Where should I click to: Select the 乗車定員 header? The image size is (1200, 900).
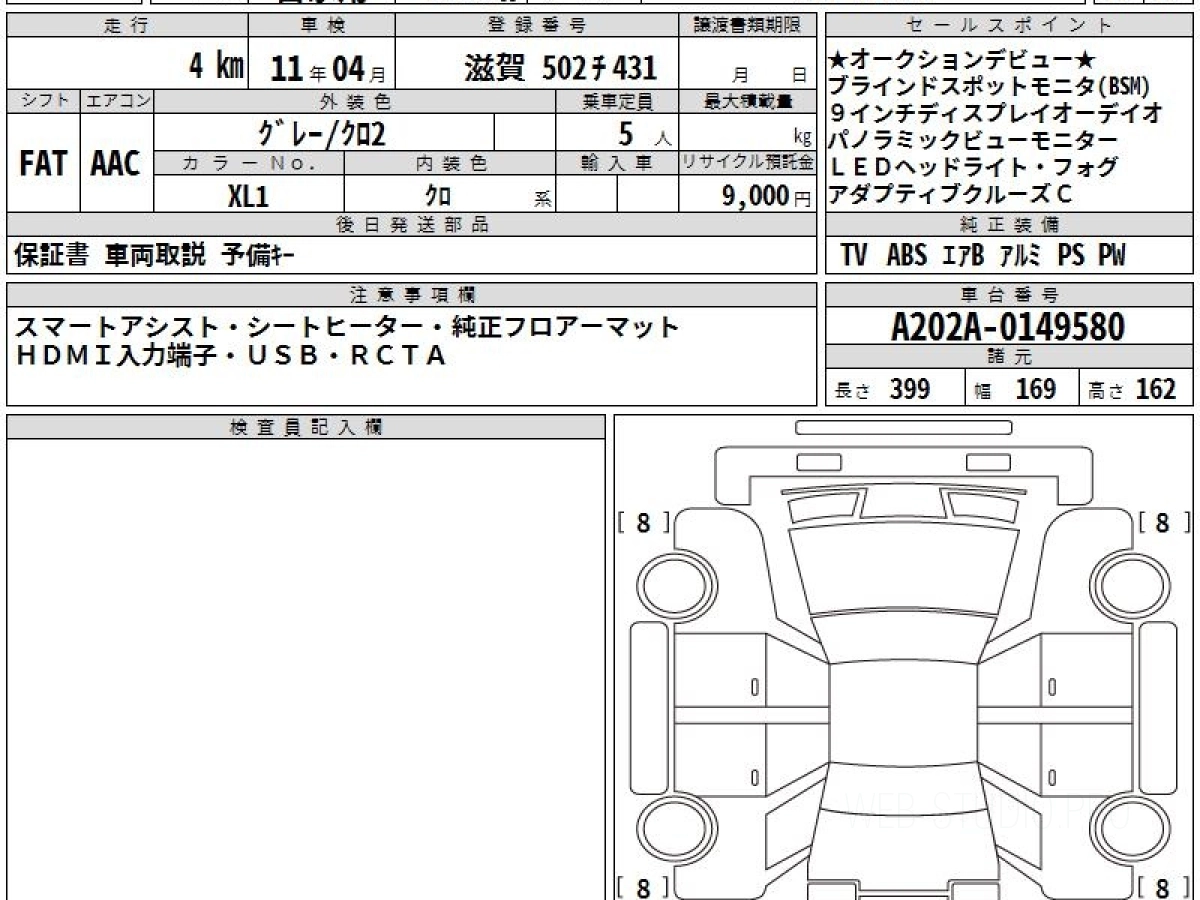point(617,101)
